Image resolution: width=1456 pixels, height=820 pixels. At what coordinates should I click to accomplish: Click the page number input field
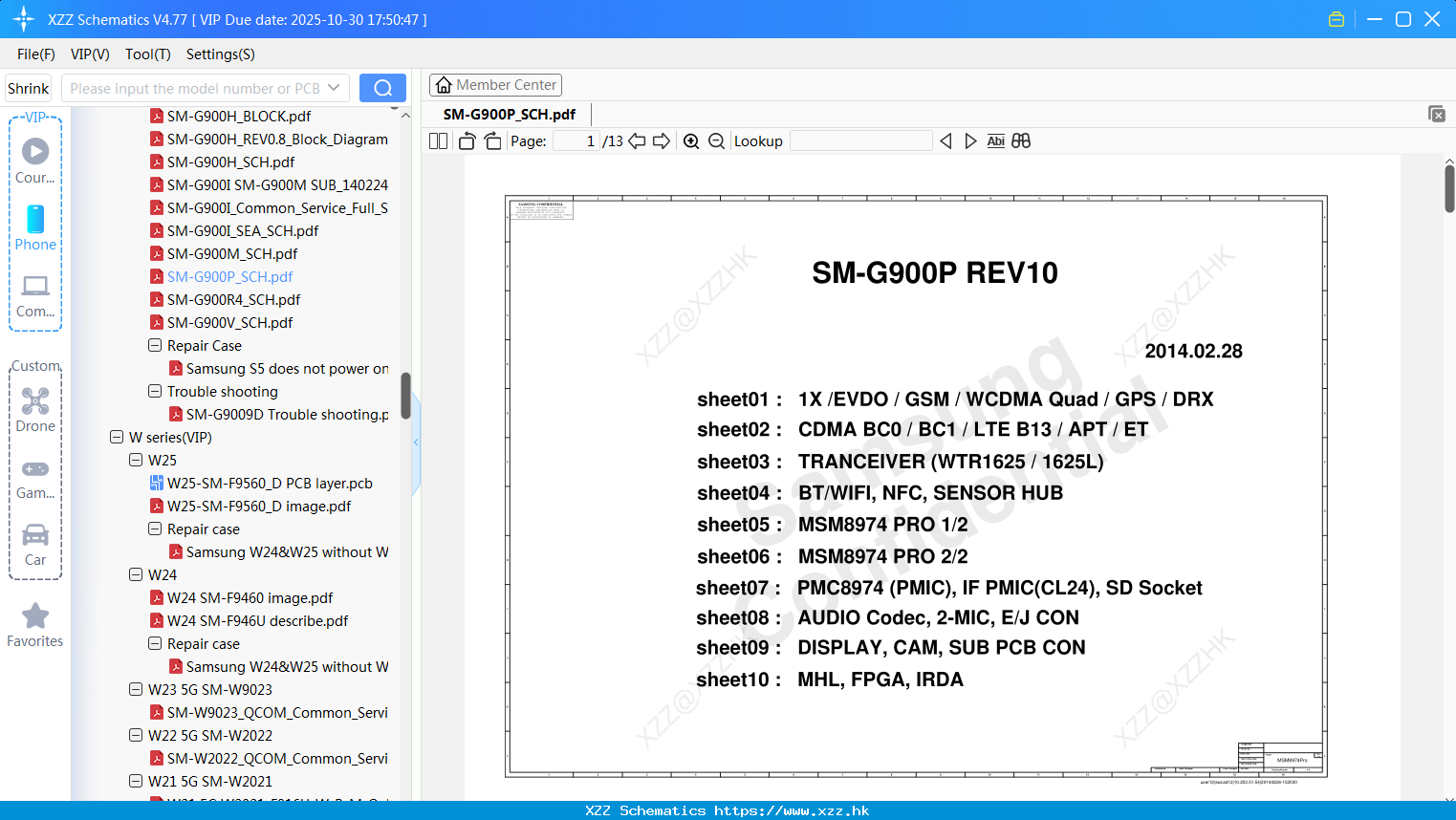[x=576, y=141]
